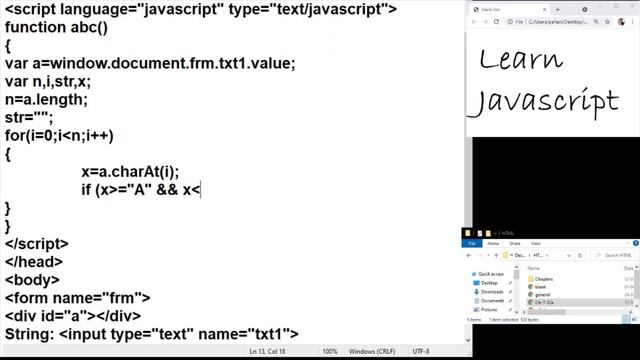Click the line 'for(i=0;i<n;i++)'
This screenshot has width=640, height=360.
click(x=59, y=136)
